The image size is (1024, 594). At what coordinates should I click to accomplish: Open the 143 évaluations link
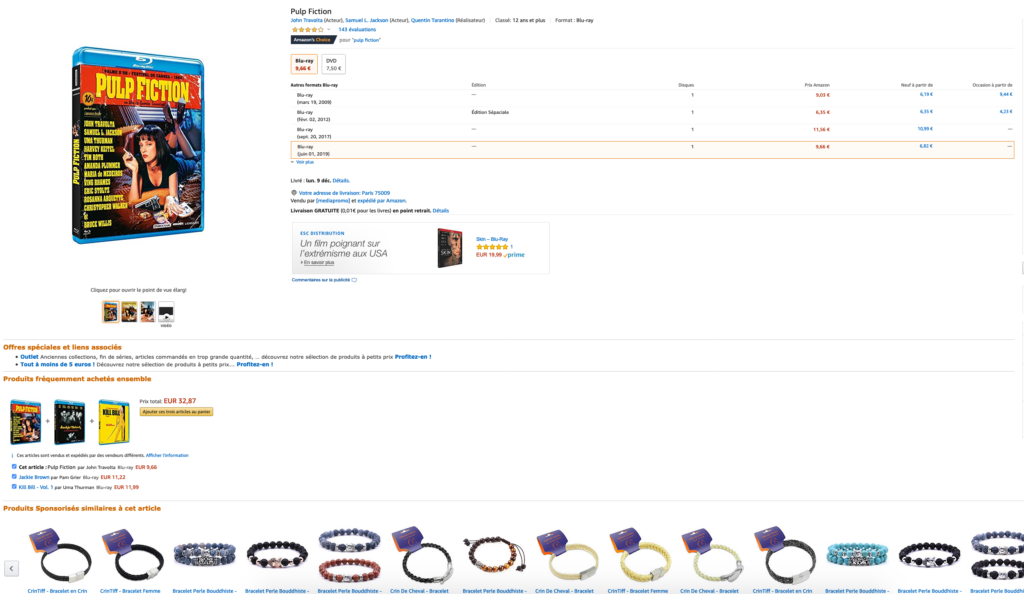coord(357,29)
